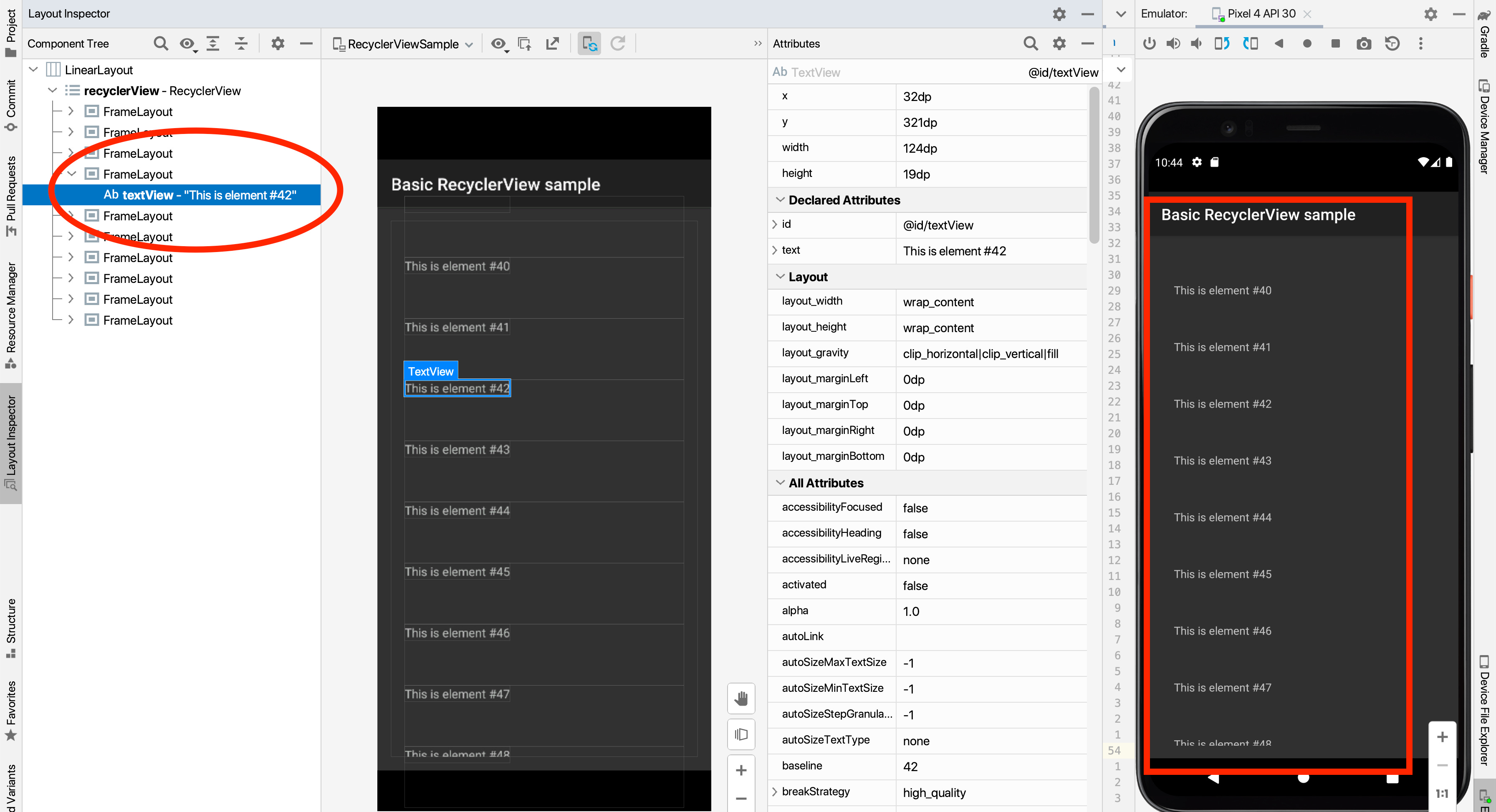Search the Component Tree

pos(161,43)
